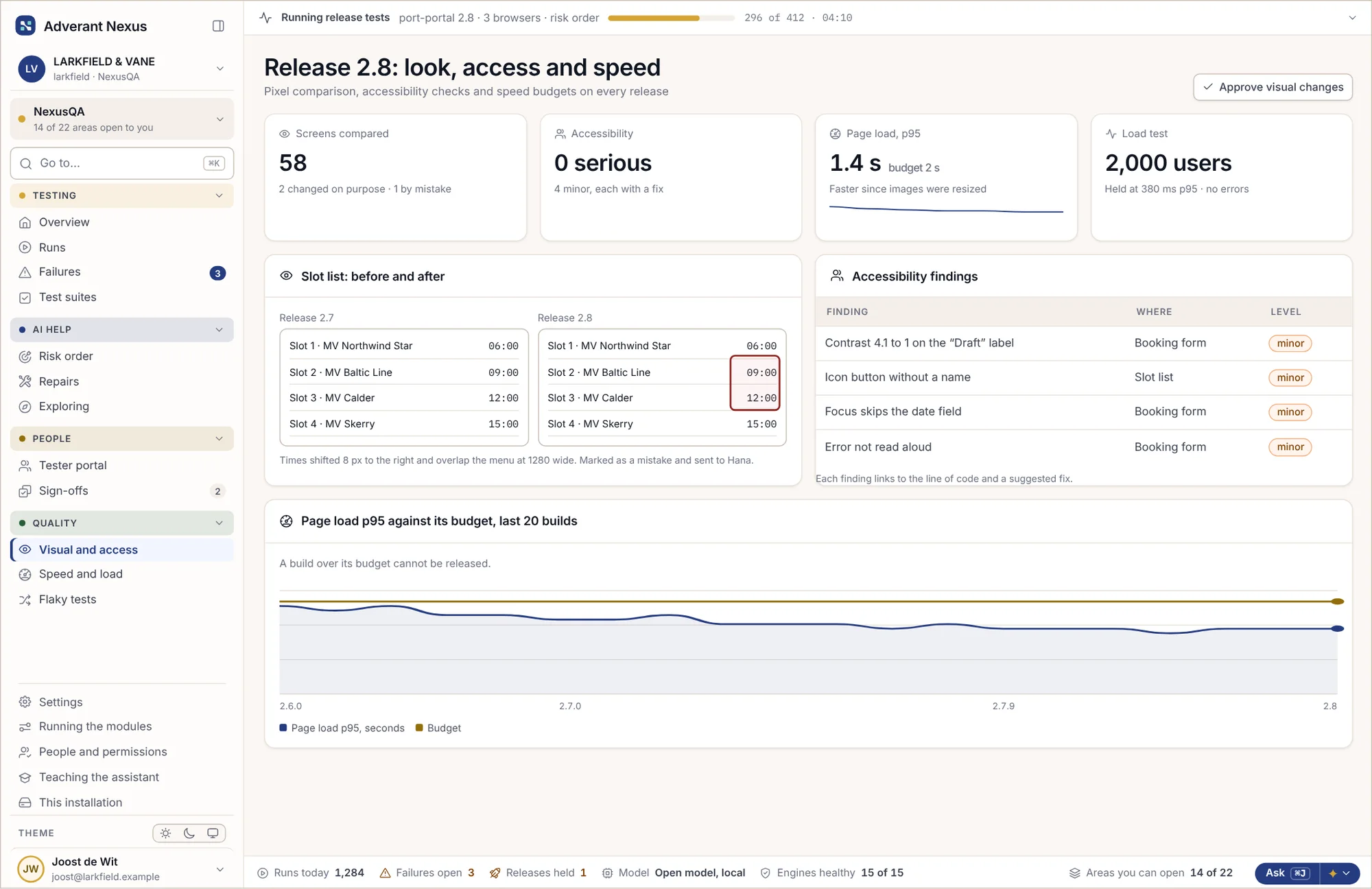Switch to dark theme moon toggle
Image resolution: width=1372 pixels, height=889 pixels.
click(x=189, y=833)
